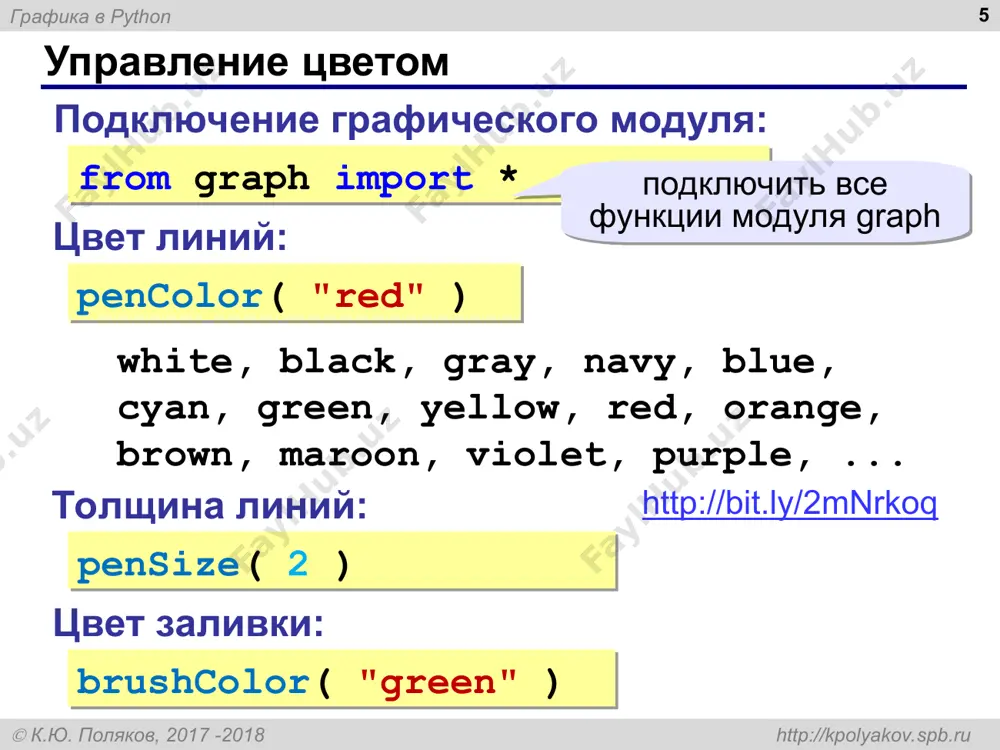Click the color name 'orange' in list
1000x750 pixels.
tap(792, 409)
